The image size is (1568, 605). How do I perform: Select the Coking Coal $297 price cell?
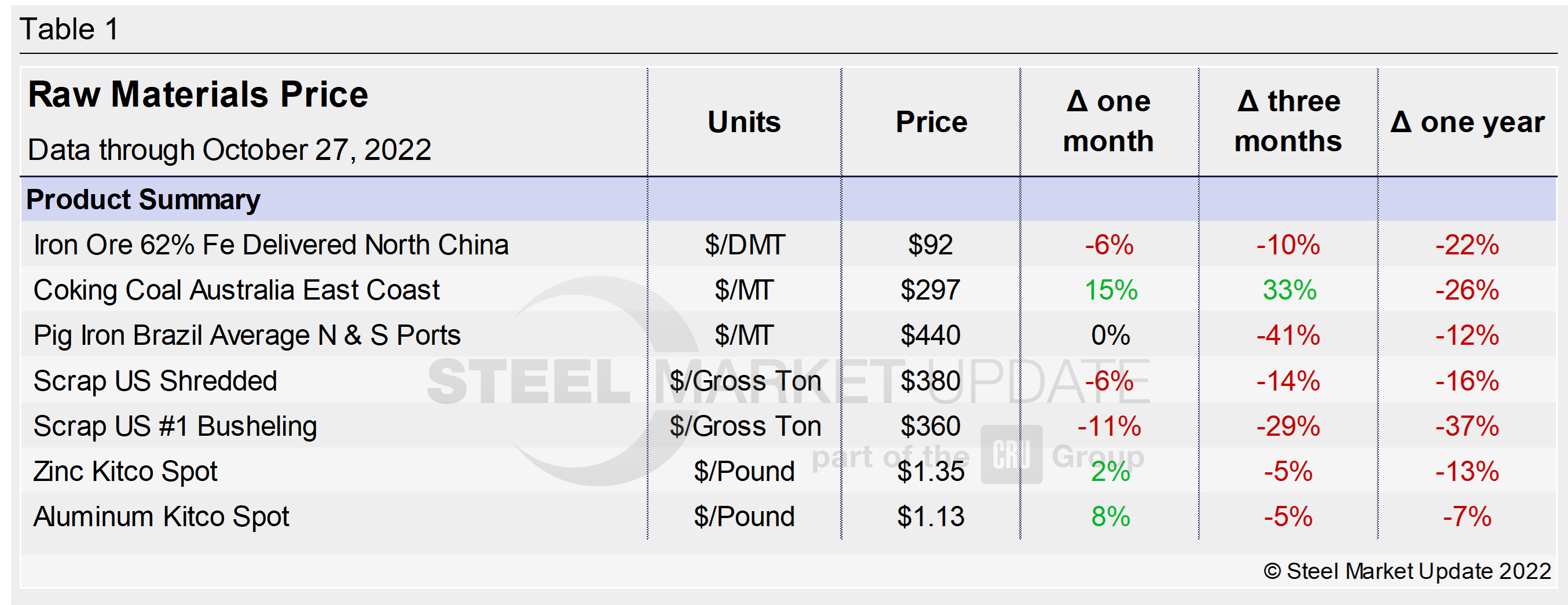click(x=930, y=290)
